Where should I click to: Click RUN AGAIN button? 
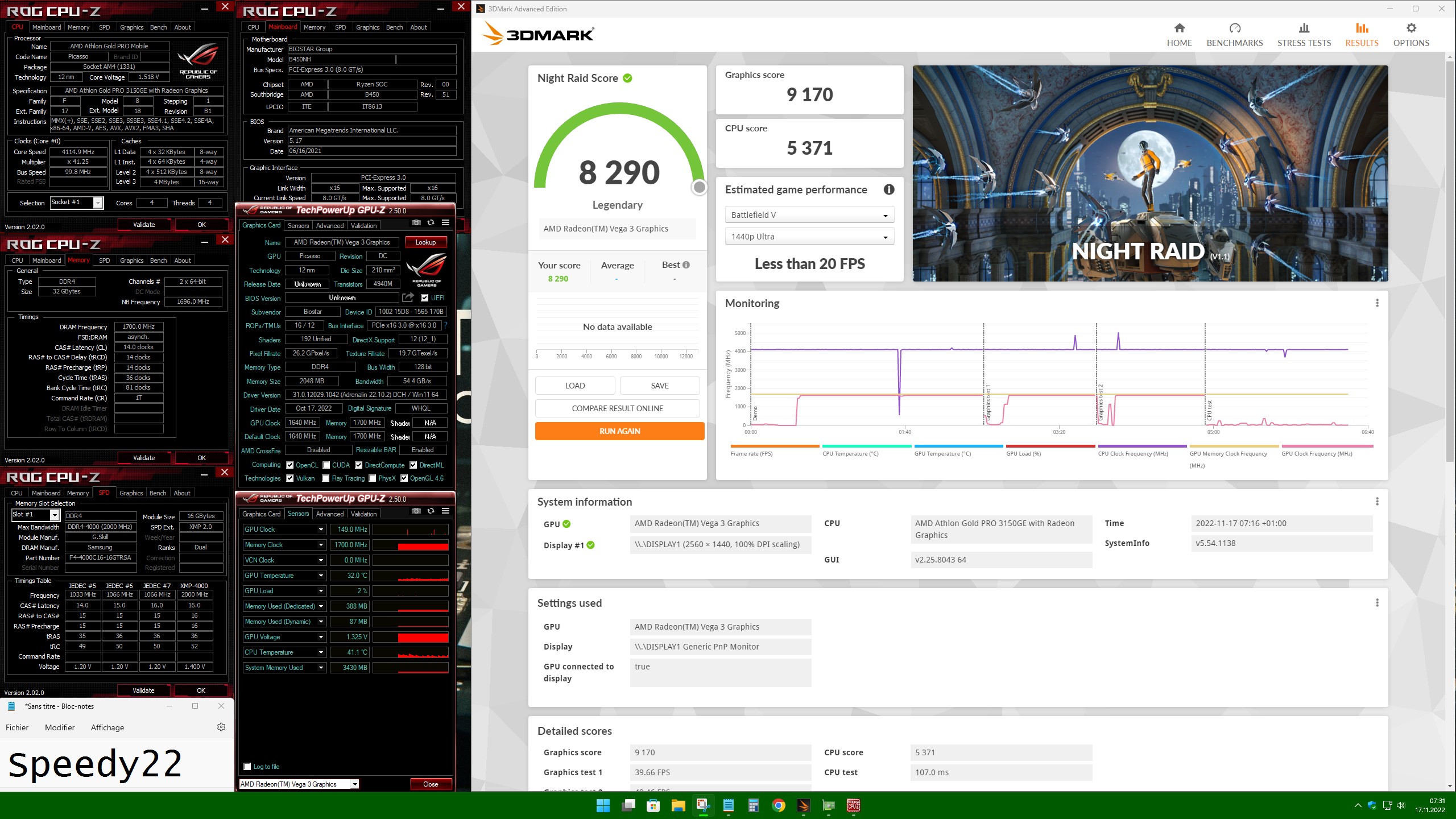click(619, 431)
